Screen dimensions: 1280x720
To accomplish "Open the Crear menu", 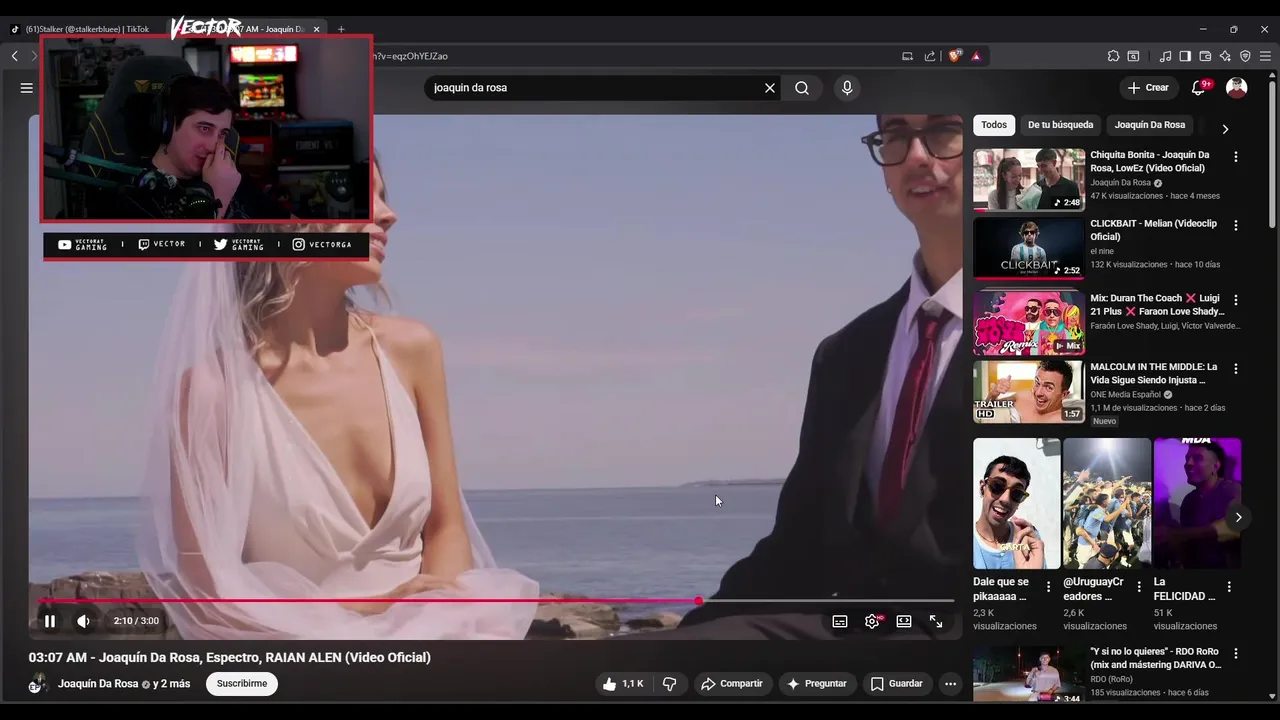I will [1148, 88].
